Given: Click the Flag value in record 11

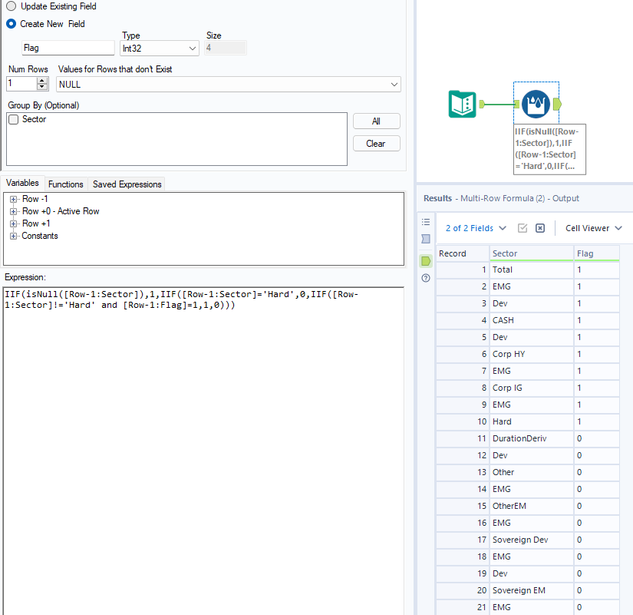Looking at the screenshot, I should (x=597, y=439).
